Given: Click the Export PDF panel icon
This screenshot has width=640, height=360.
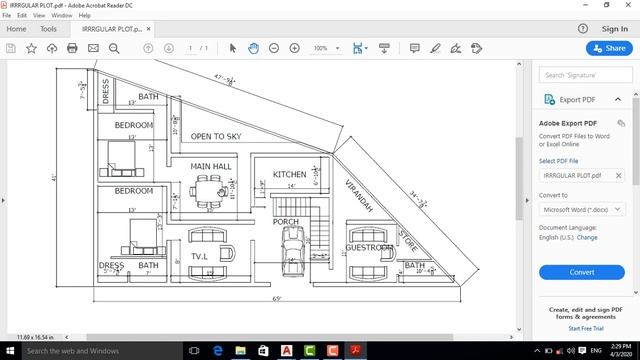Looking at the screenshot, I should (549, 100).
